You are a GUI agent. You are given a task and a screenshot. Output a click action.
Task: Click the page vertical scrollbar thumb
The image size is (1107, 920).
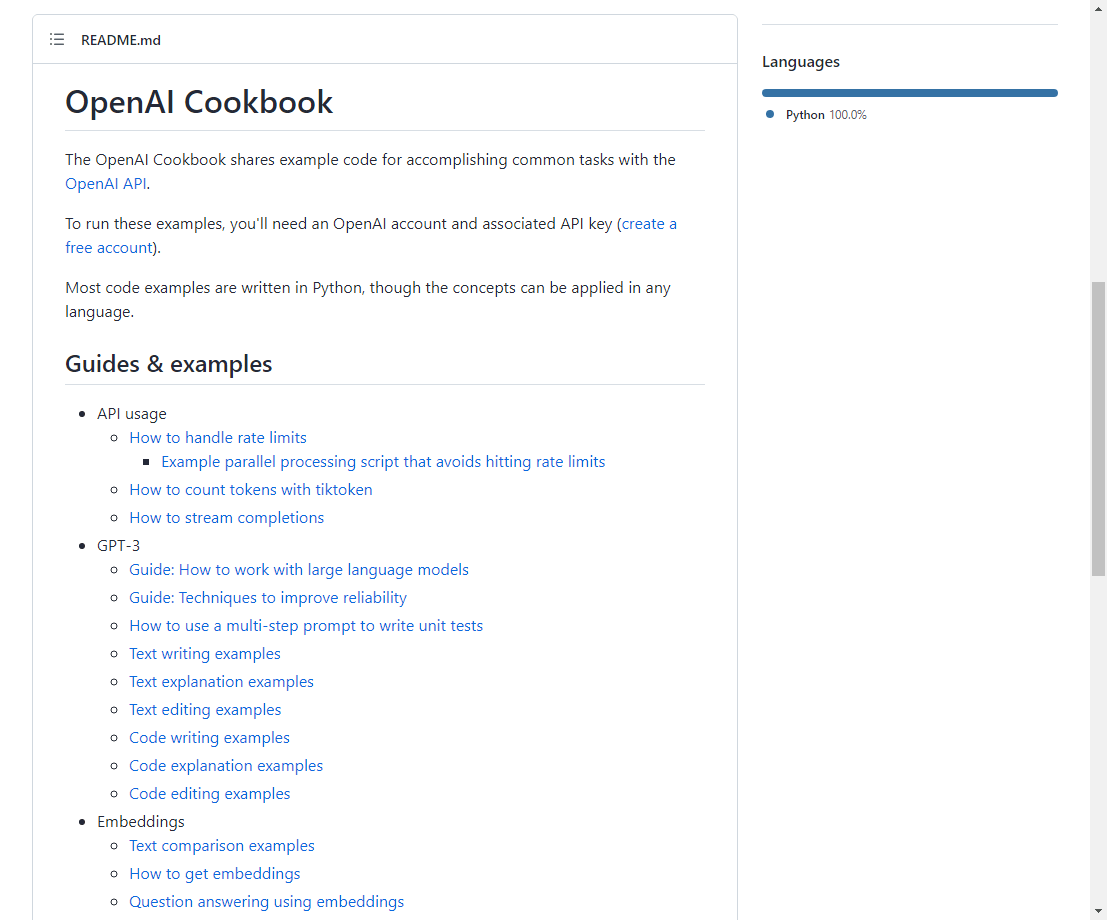(1098, 428)
